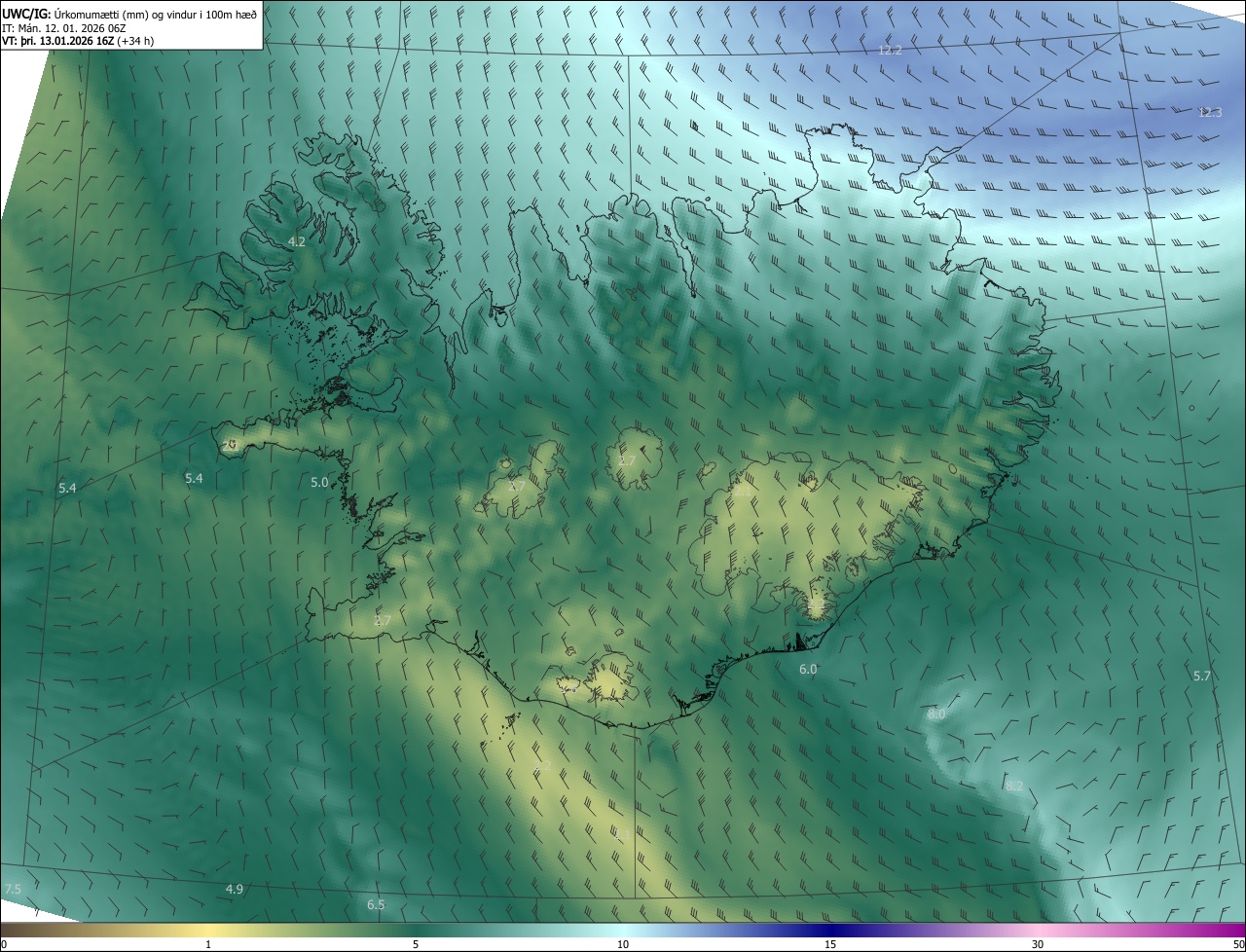Click the '15' tick on the color scale
1246x952 pixels.
pyautogui.click(x=830, y=944)
